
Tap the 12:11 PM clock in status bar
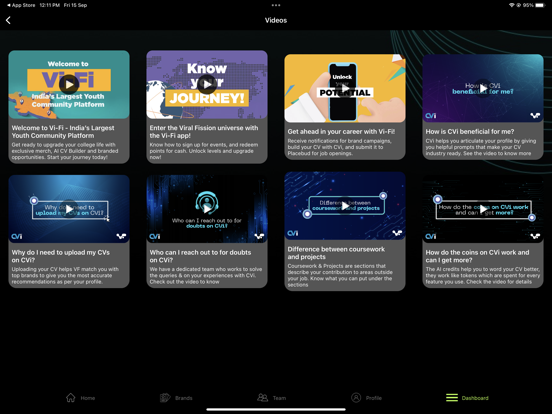(50, 5)
